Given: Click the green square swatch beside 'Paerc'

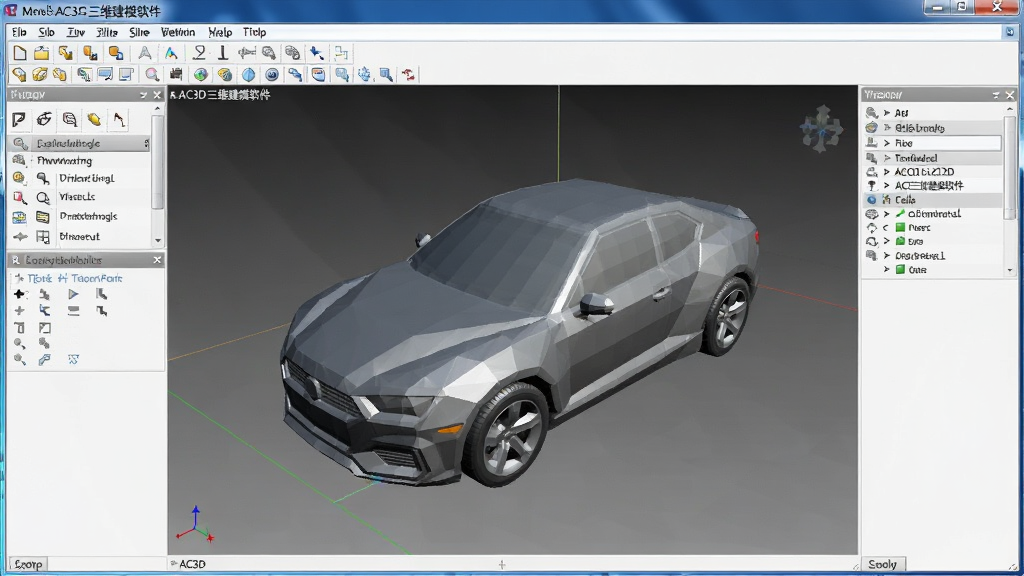Looking at the screenshot, I should tap(901, 227).
